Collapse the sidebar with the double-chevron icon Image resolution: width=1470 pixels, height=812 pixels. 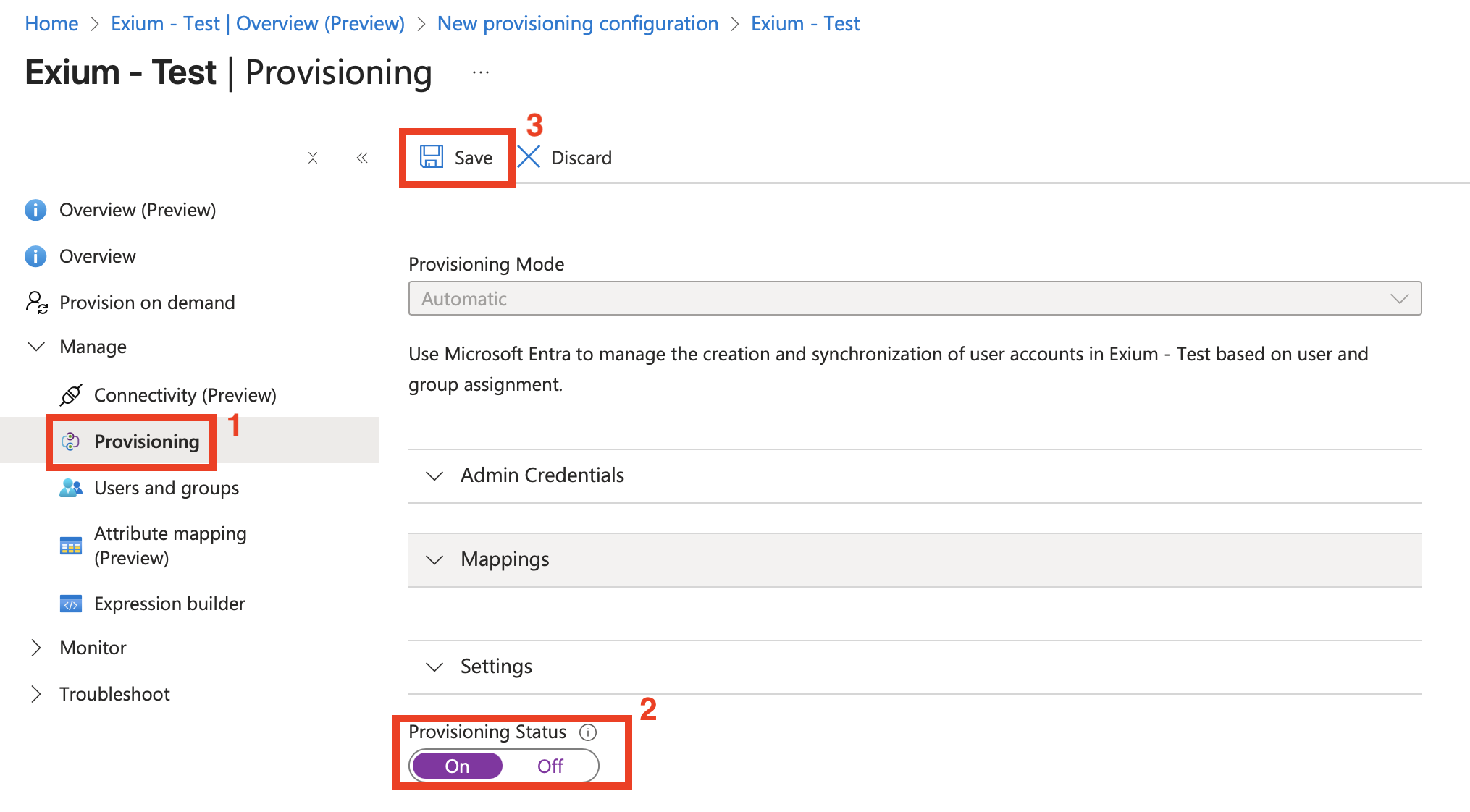coord(362,158)
